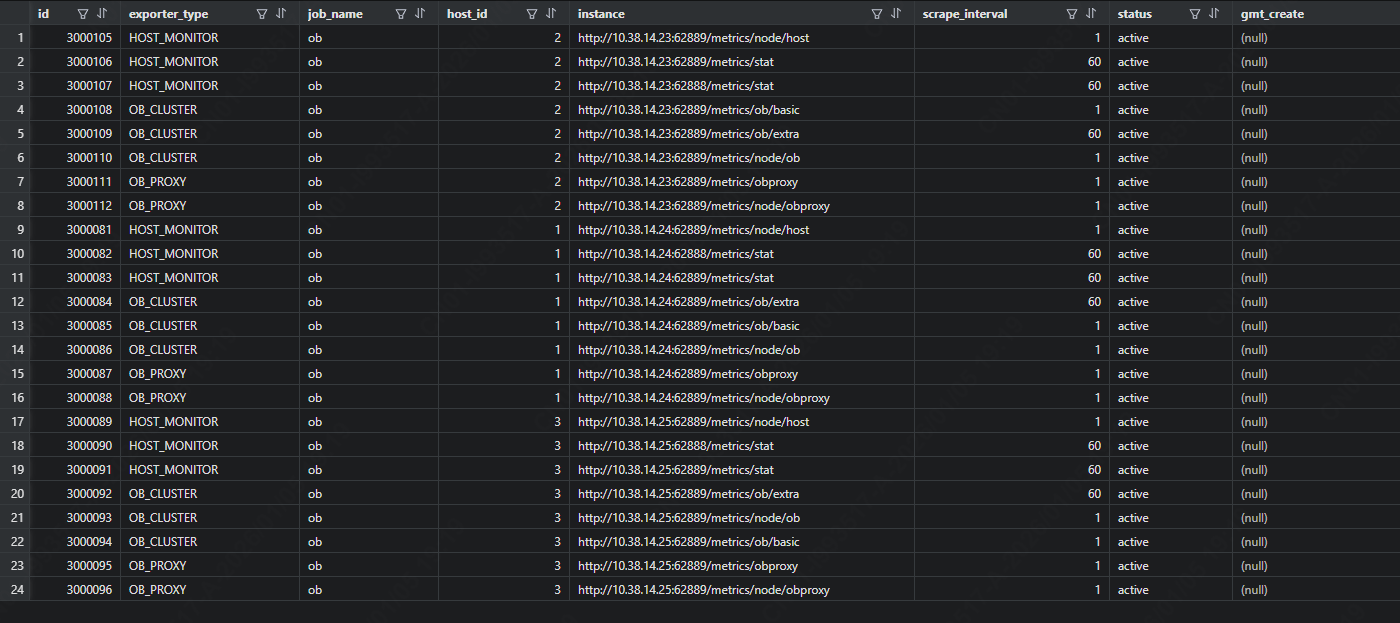The height and width of the screenshot is (623, 1400).
Task: Select the gmt_create column header
Action: pos(1272,14)
